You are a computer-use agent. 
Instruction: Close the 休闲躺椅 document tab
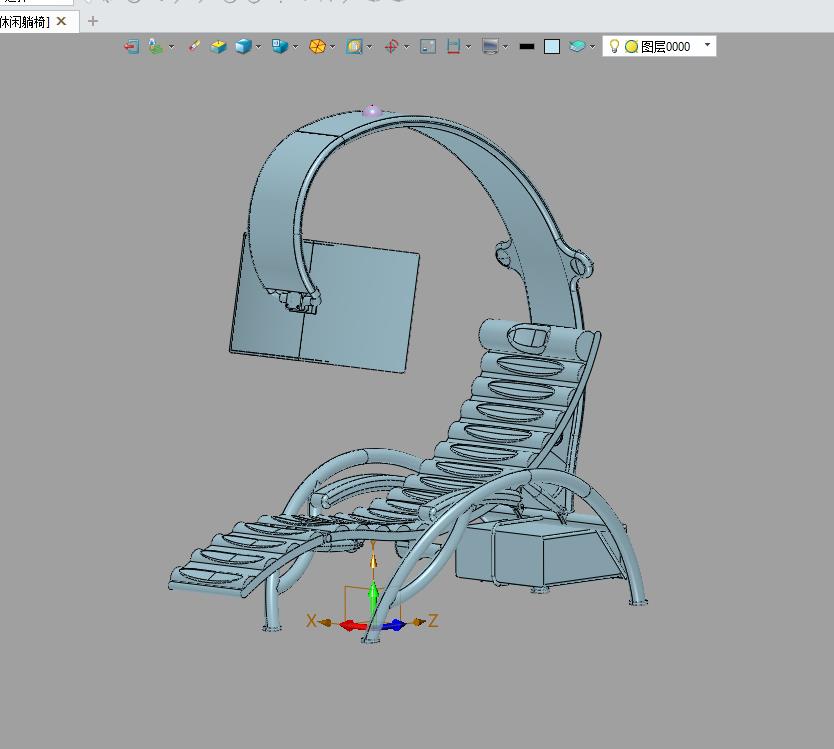click(62, 21)
